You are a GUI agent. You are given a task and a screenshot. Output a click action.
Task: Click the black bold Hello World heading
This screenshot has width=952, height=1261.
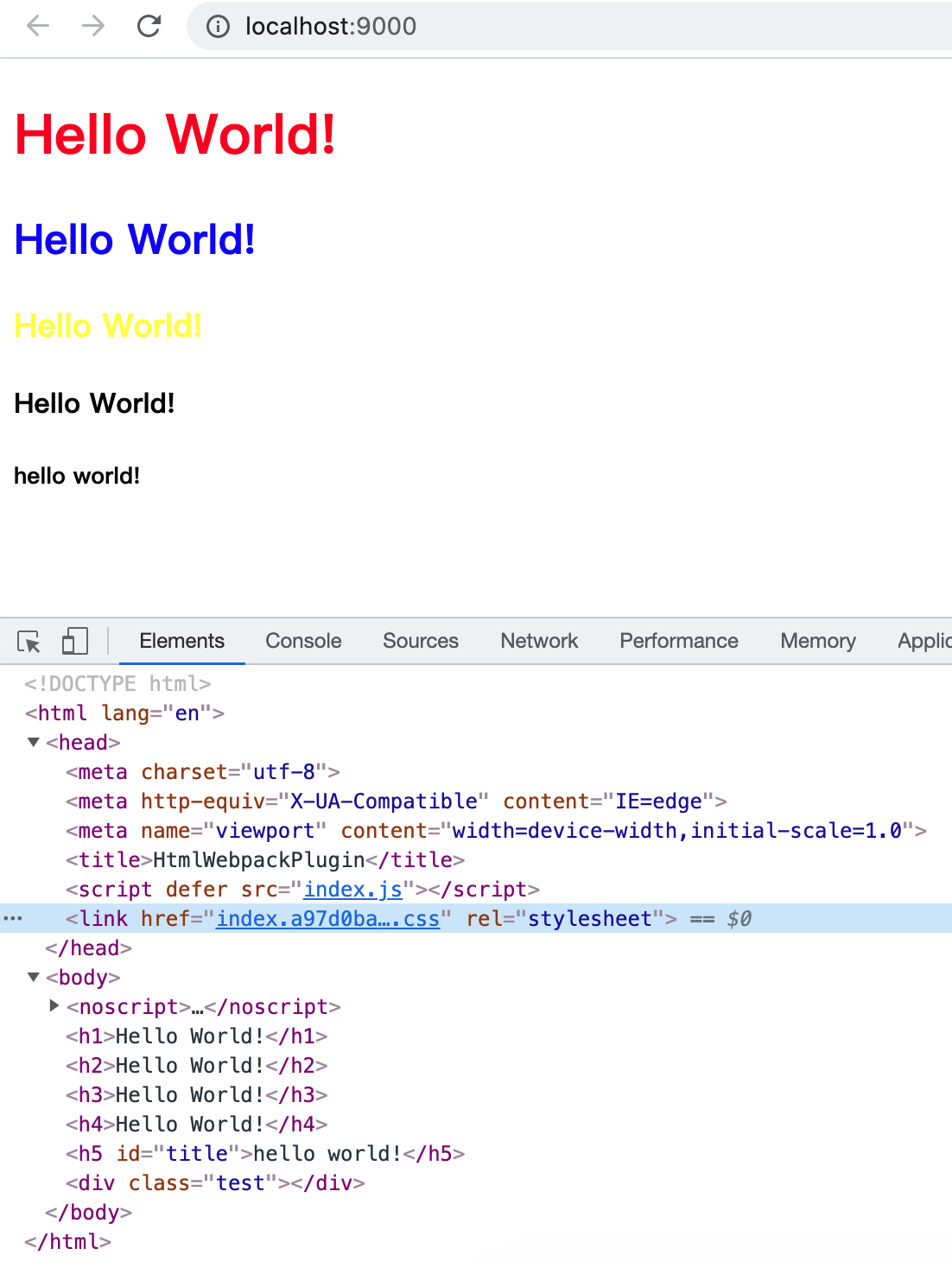(94, 403)
